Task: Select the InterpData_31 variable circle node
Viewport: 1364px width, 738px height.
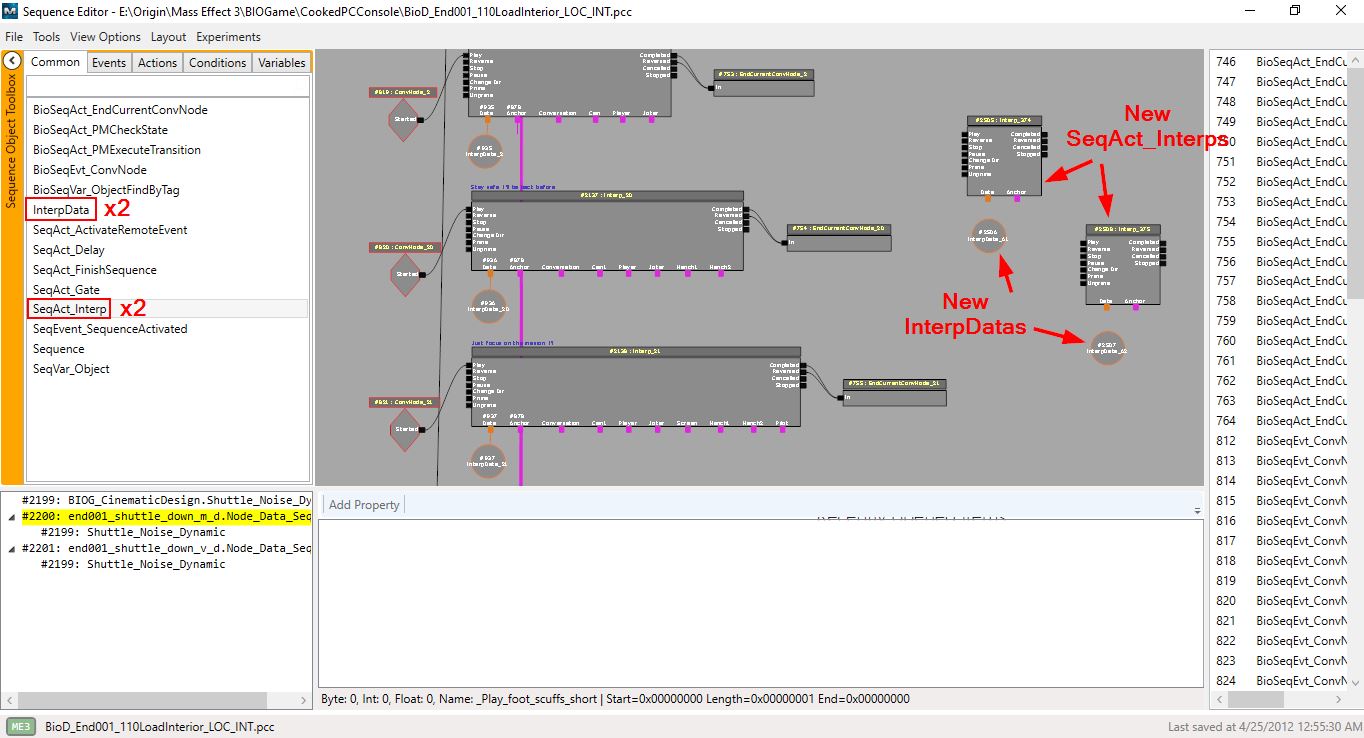Action: [x=488, y=461]
